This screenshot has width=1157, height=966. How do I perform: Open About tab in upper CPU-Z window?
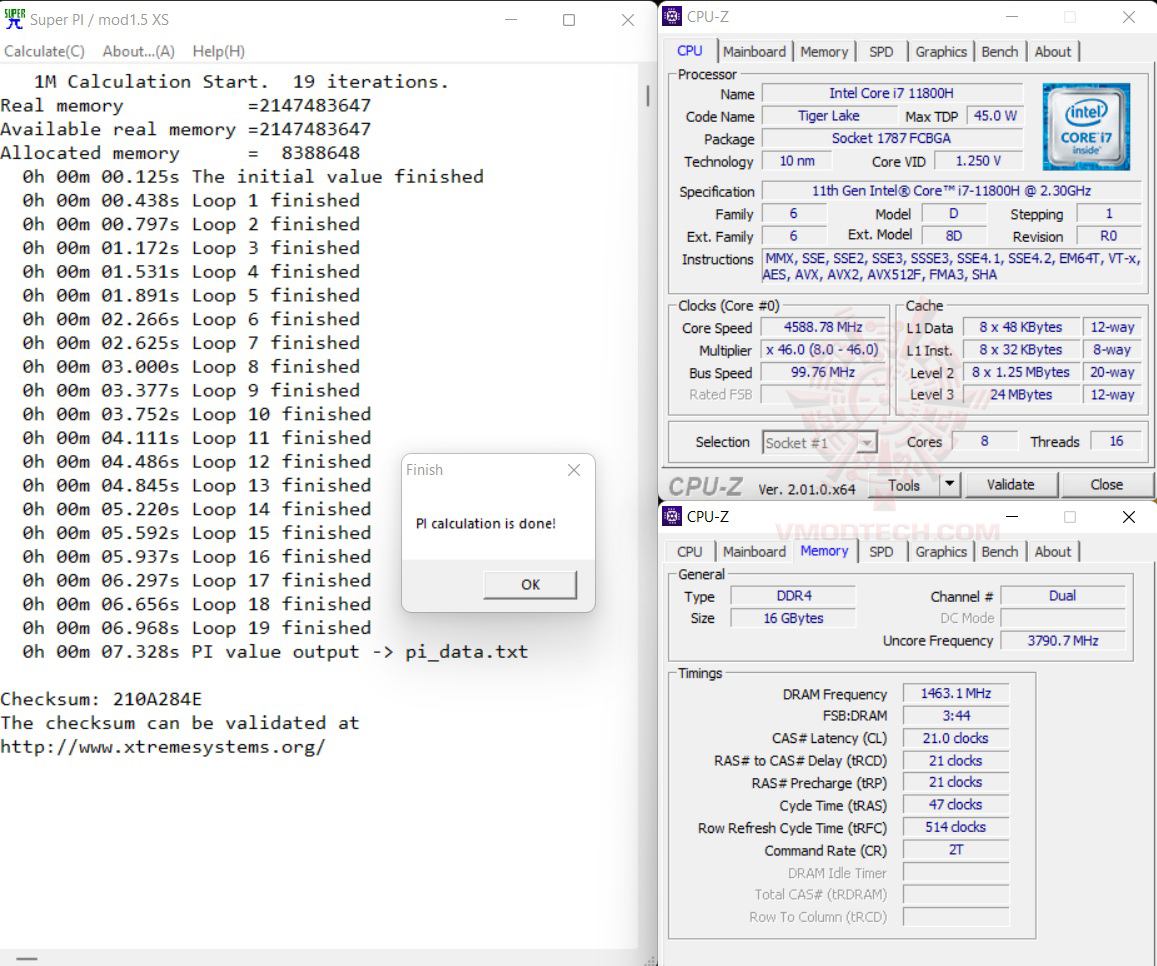click(1052, 52)
